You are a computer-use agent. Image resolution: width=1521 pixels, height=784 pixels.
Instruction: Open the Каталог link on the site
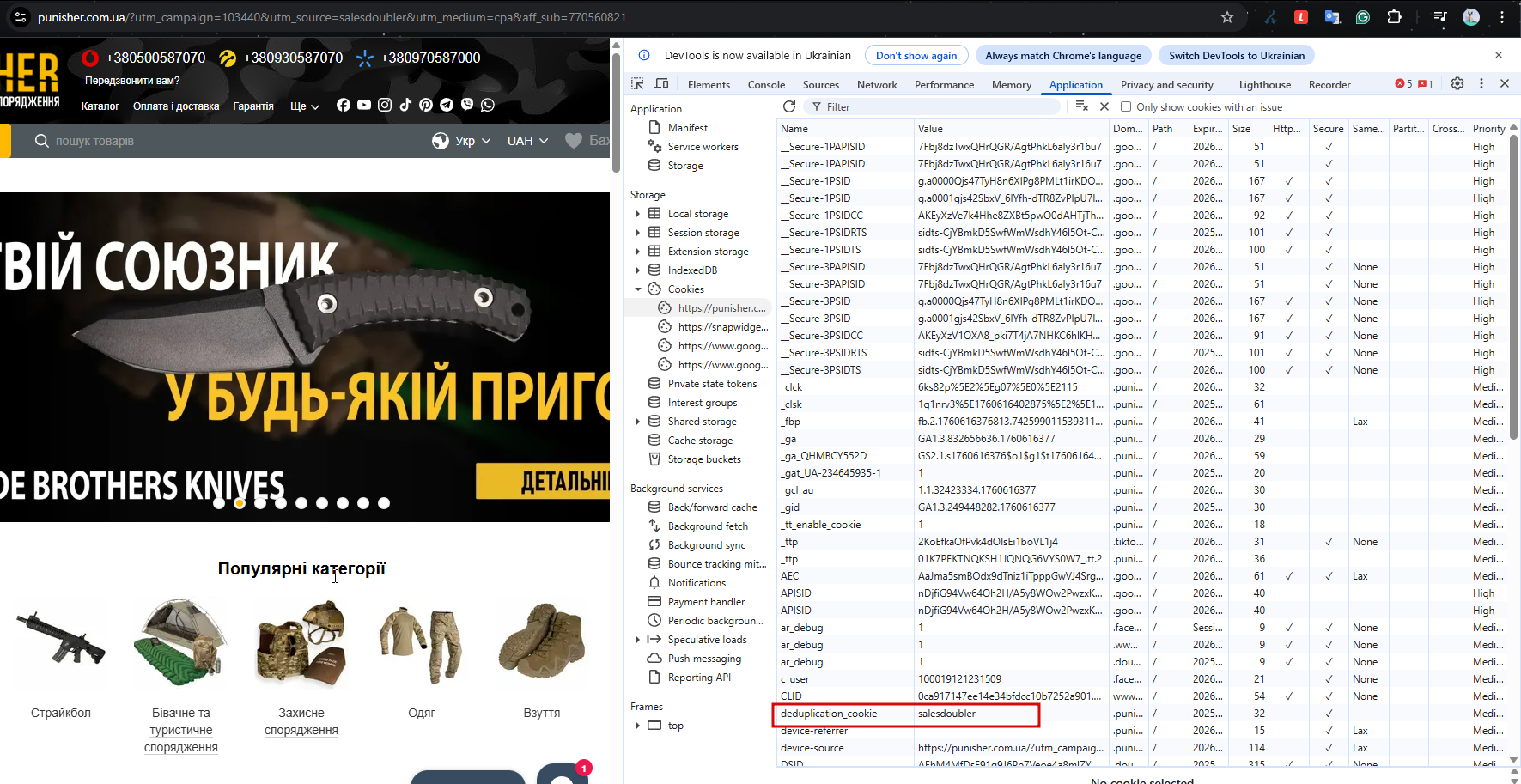(100, 106)
